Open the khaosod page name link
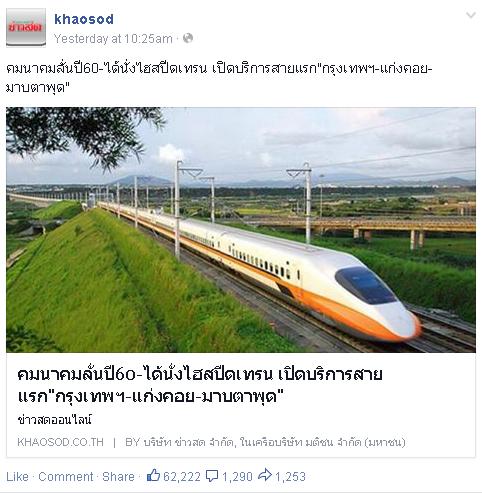 click(x=84, y=19)
